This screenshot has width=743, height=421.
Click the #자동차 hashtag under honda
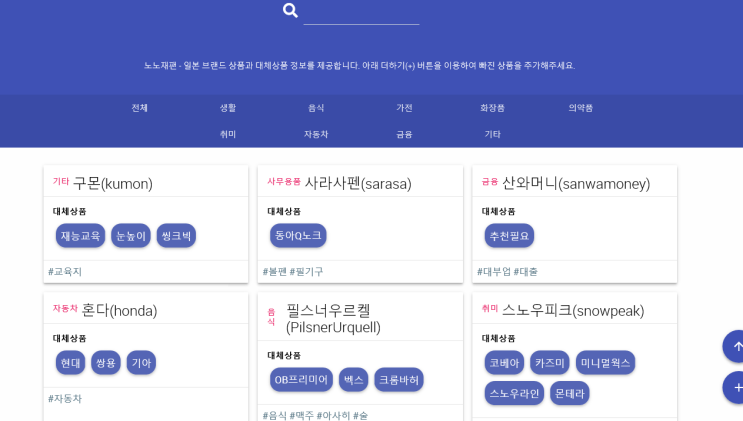pos(65,399)
